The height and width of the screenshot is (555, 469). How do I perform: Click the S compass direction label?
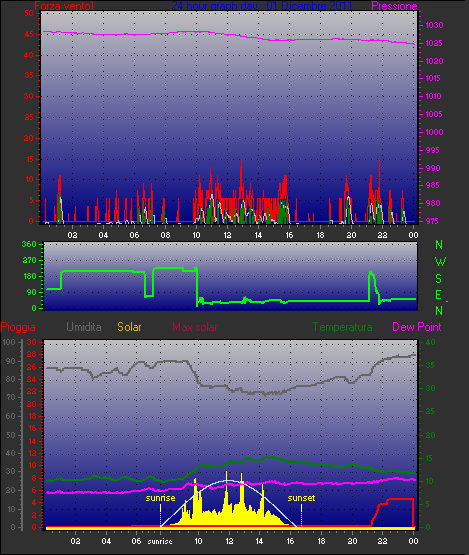439,279
